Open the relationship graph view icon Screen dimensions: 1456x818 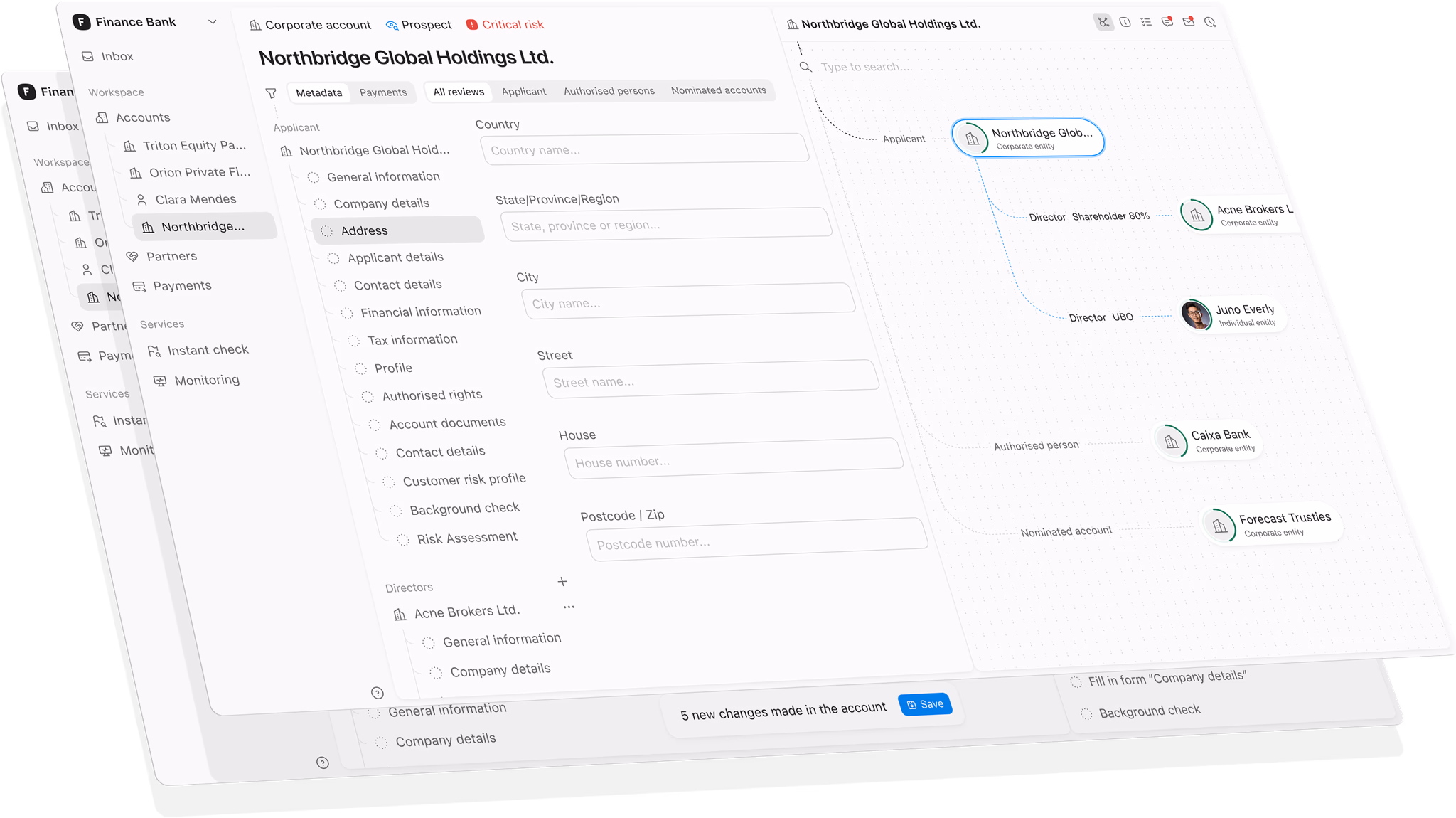point(1103,22)
